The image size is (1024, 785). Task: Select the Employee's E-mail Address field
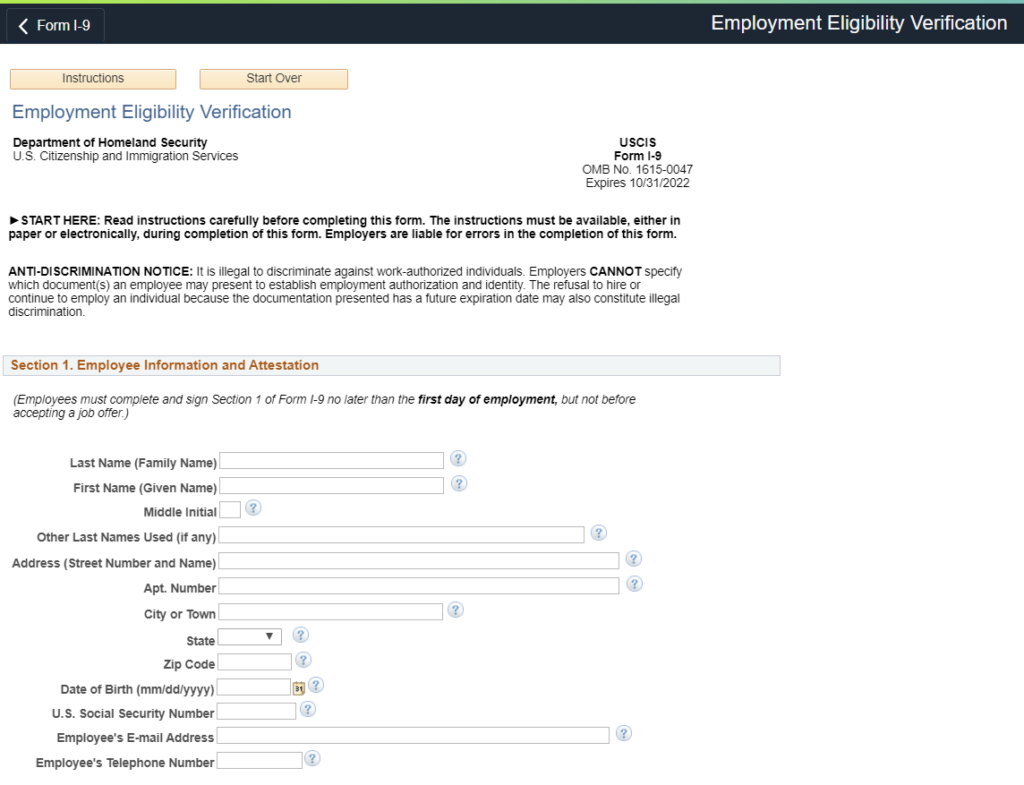(x=415, y=734)
